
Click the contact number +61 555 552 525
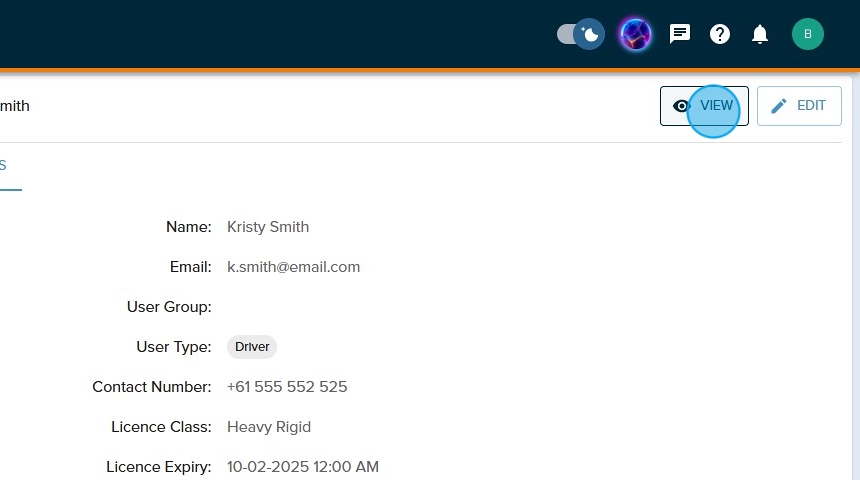(x=287, y=387)
